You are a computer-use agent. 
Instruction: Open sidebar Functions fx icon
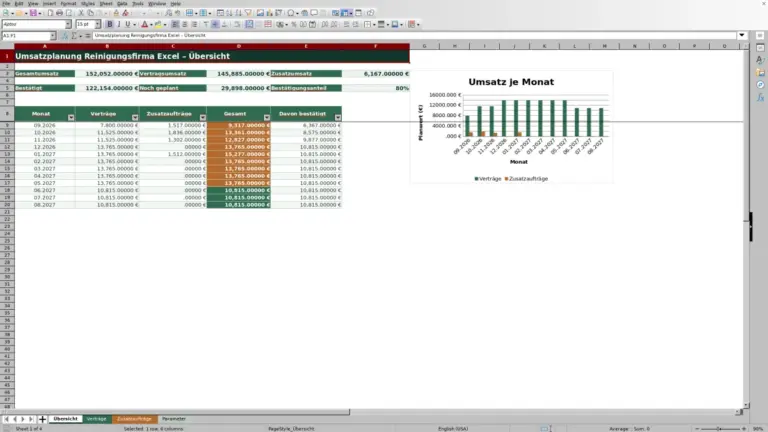[x=760, y=97]
